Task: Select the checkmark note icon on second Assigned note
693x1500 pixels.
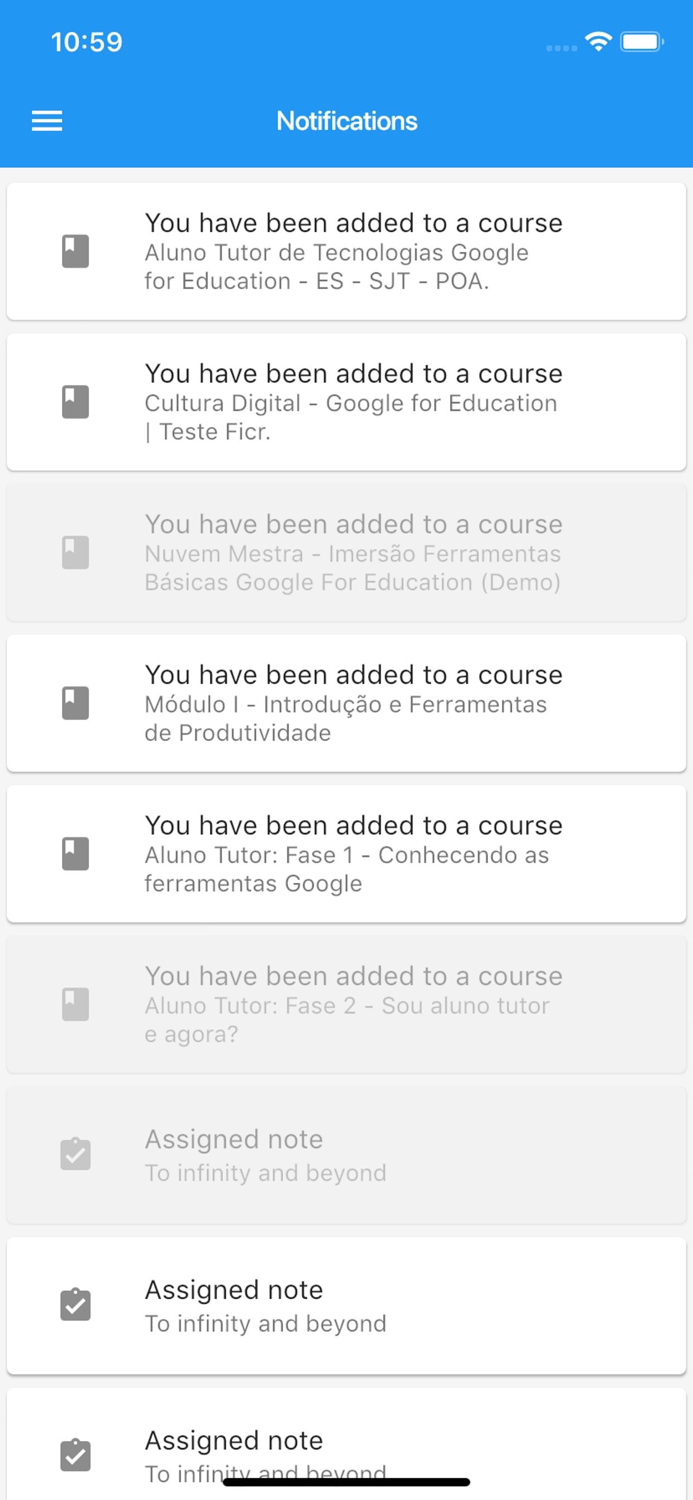Action: coord(75,1304)
